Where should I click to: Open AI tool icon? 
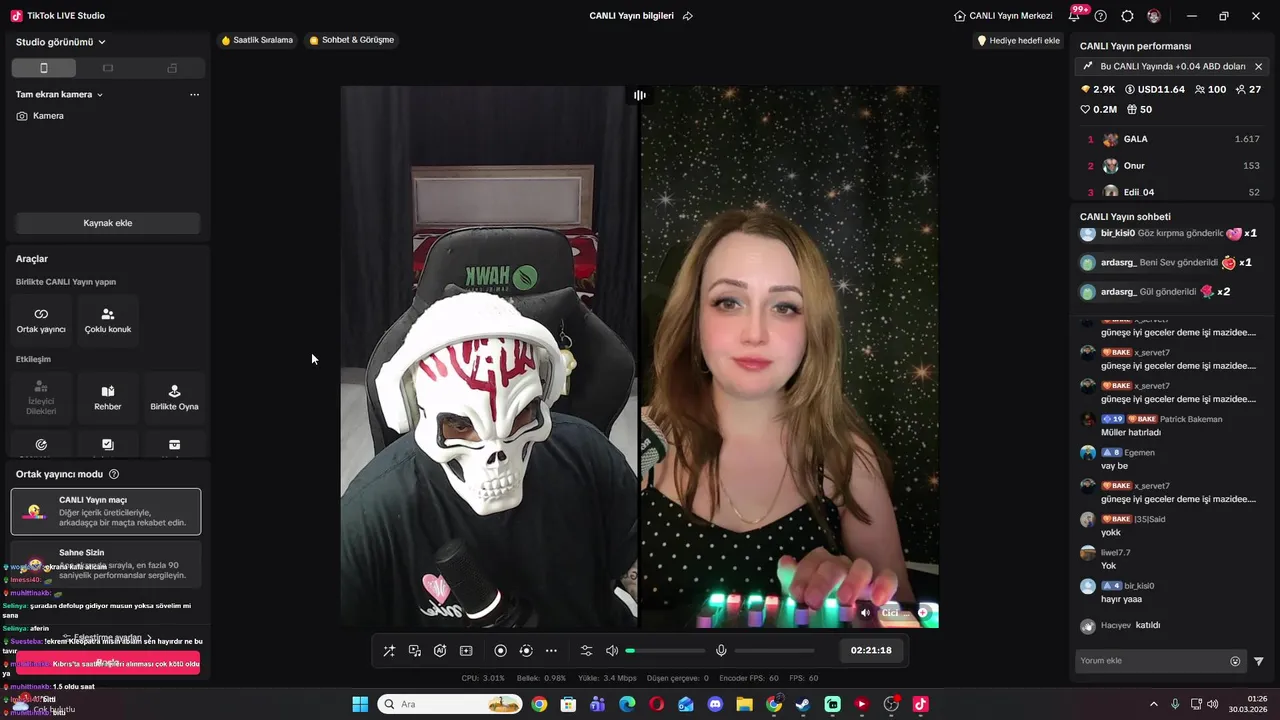[x=440, y=651]
